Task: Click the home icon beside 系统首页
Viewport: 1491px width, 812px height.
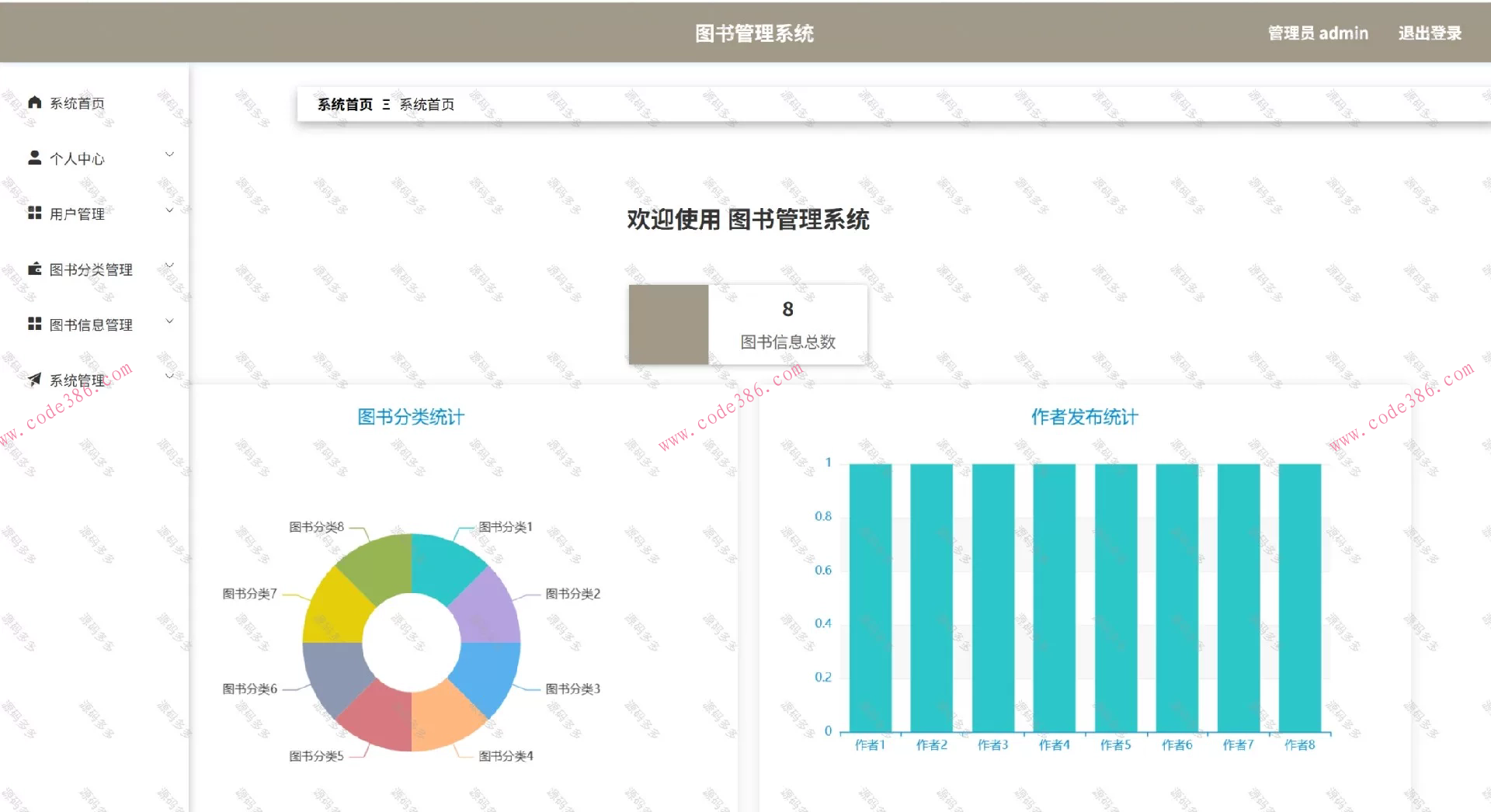Action: point(34,102)
